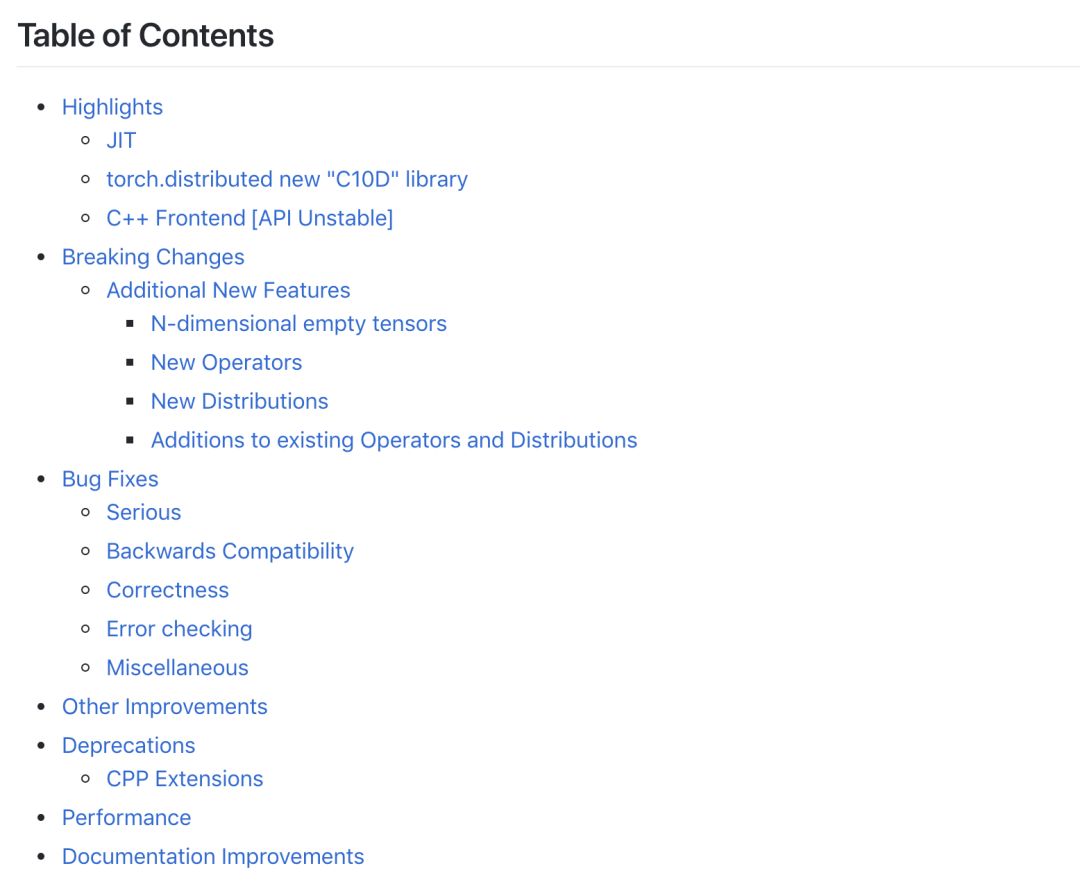Go to the Bug Fixes section
Viewport: 1080px width, 891px height.
coord(110,479)
